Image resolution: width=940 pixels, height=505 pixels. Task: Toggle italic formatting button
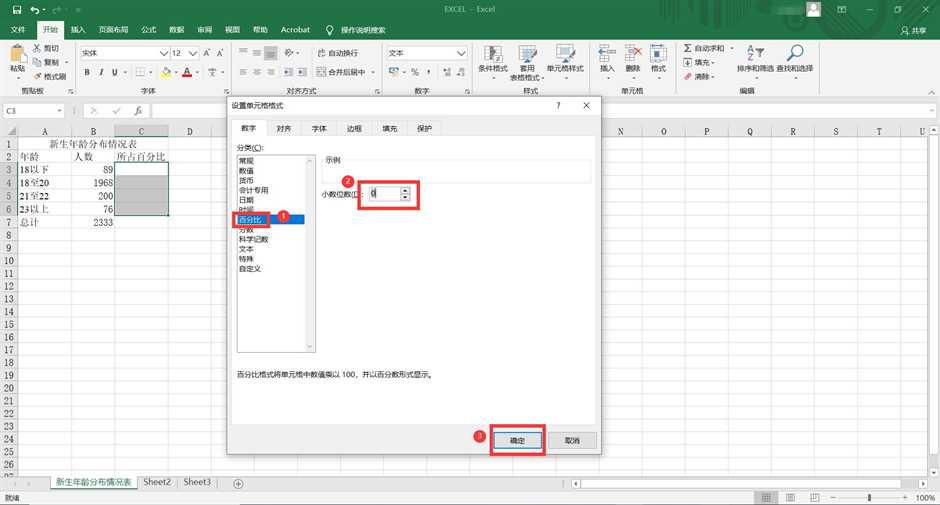click(102, 72)
